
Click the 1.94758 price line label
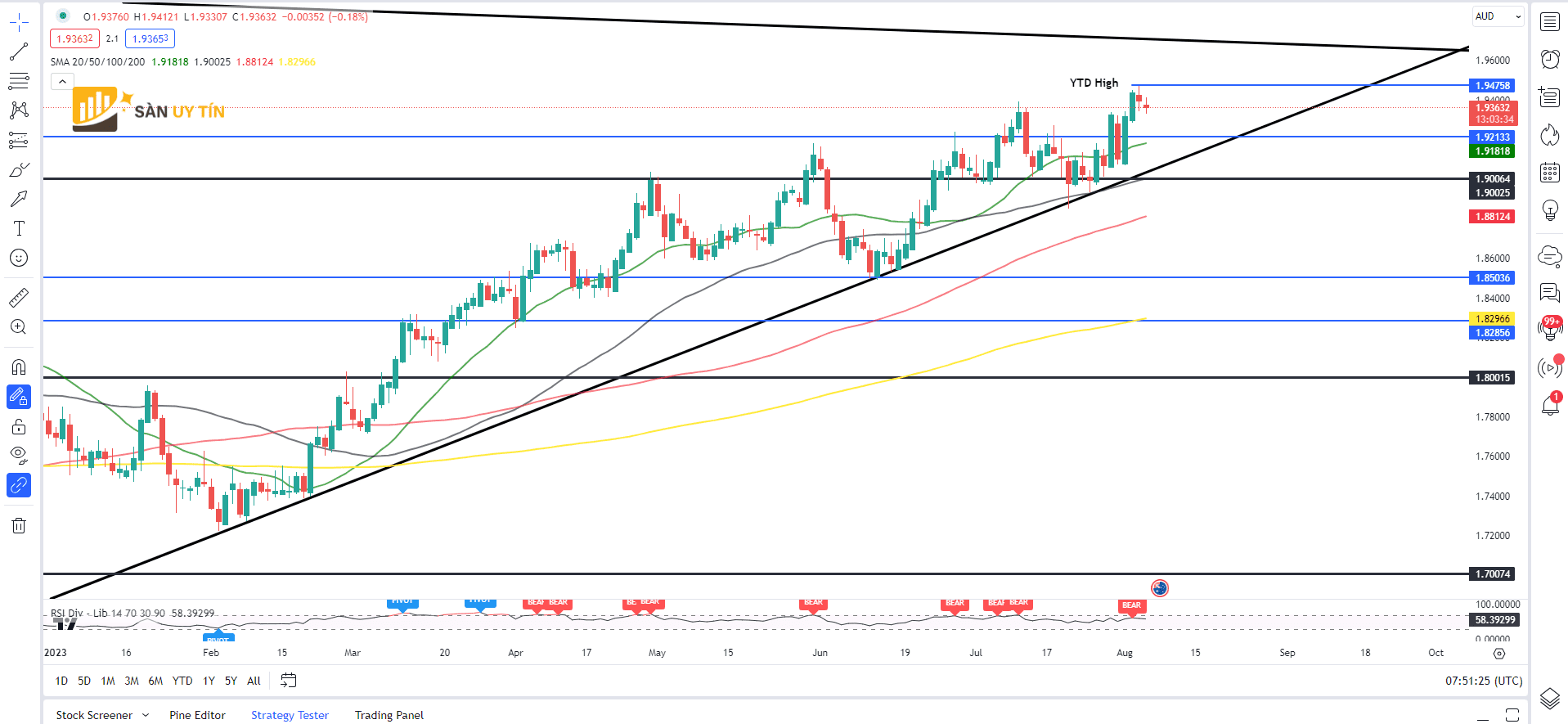(x=1493, y=85)
